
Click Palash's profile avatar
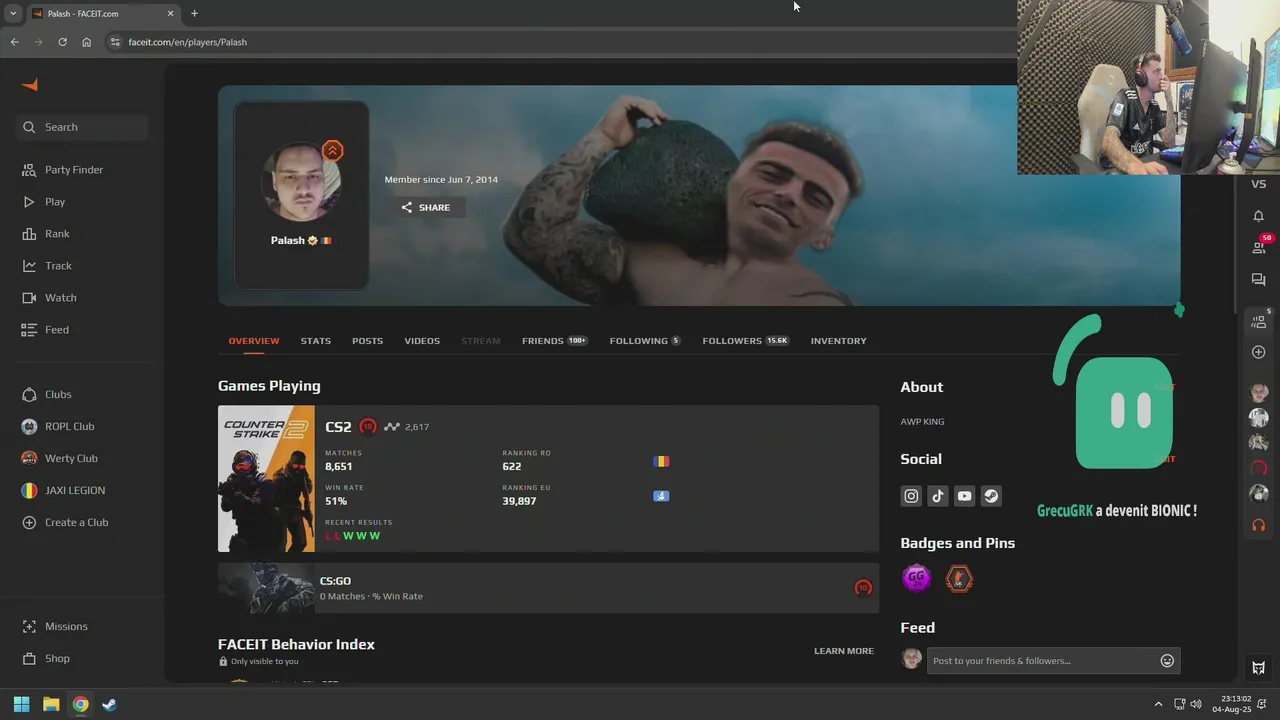click(x=301, y=182)
